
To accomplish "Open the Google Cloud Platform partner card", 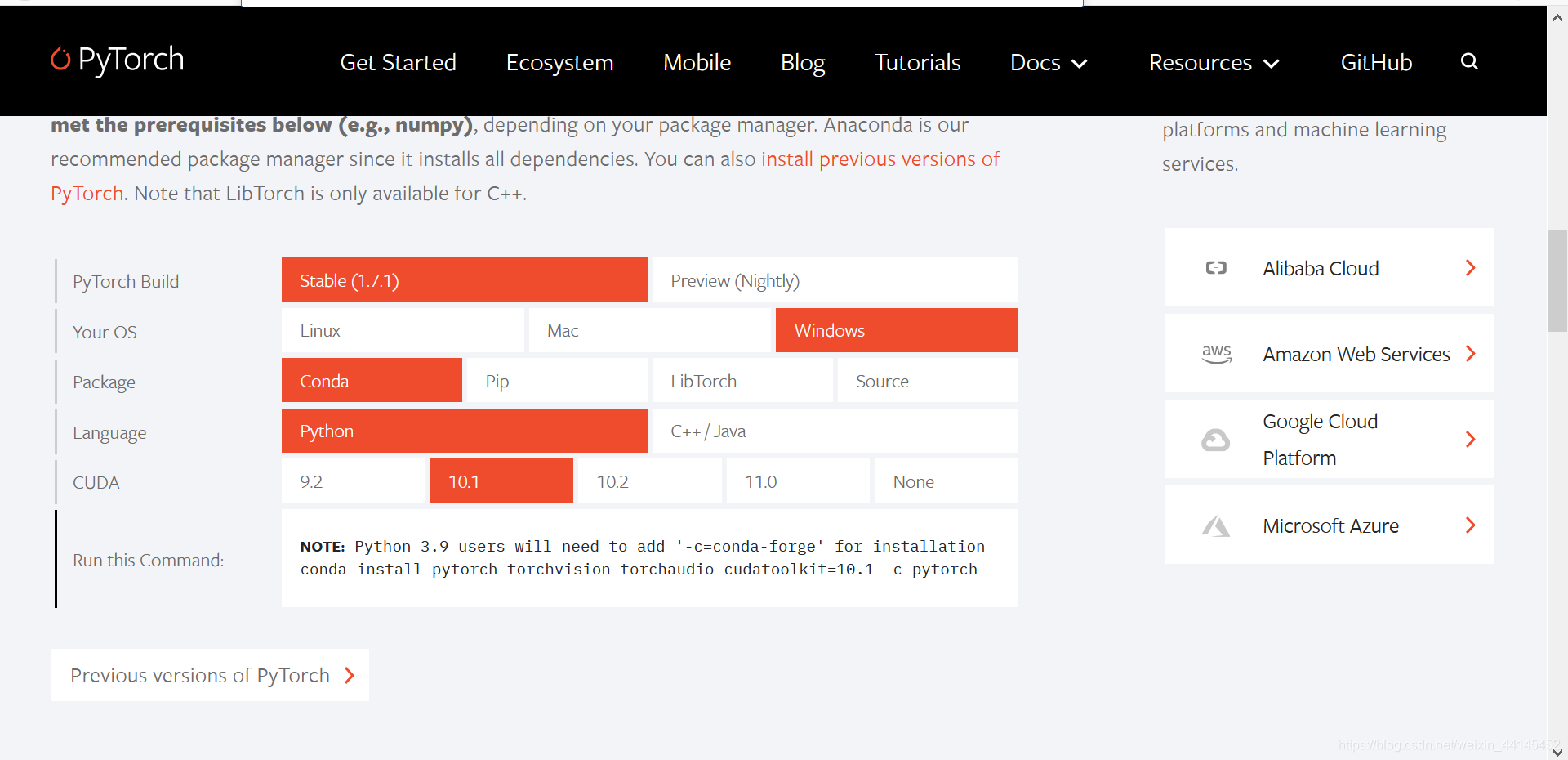I will pos(1329,440).
